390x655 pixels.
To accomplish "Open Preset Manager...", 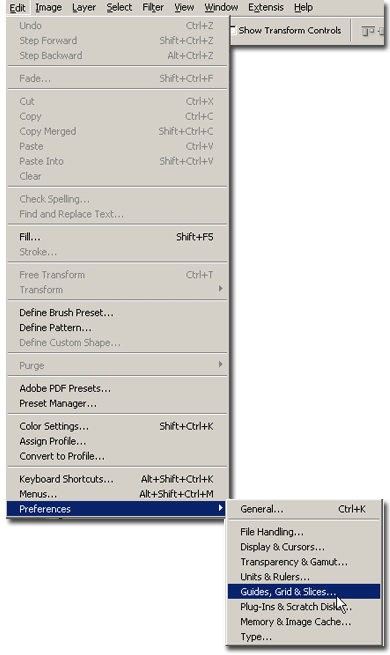I will [x=117, y=404].
